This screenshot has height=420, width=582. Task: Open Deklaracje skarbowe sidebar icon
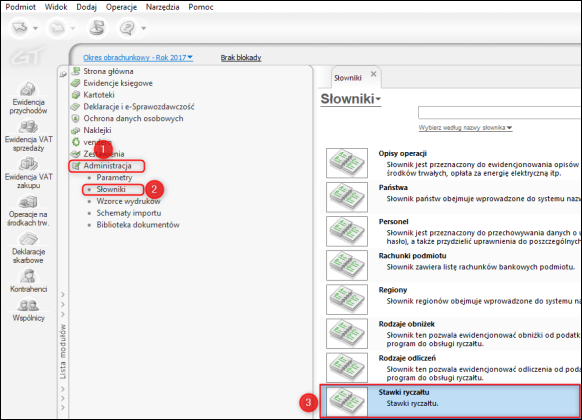pyautogui.click(x=28, y=248)
